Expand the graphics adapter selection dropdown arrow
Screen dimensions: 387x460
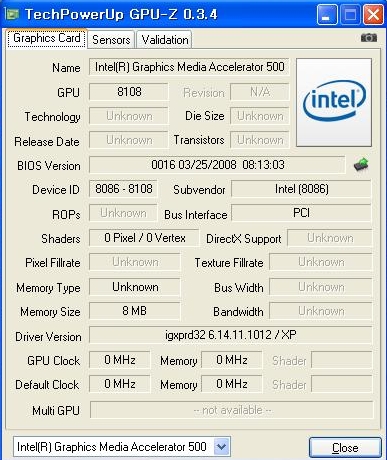(222, 447)
